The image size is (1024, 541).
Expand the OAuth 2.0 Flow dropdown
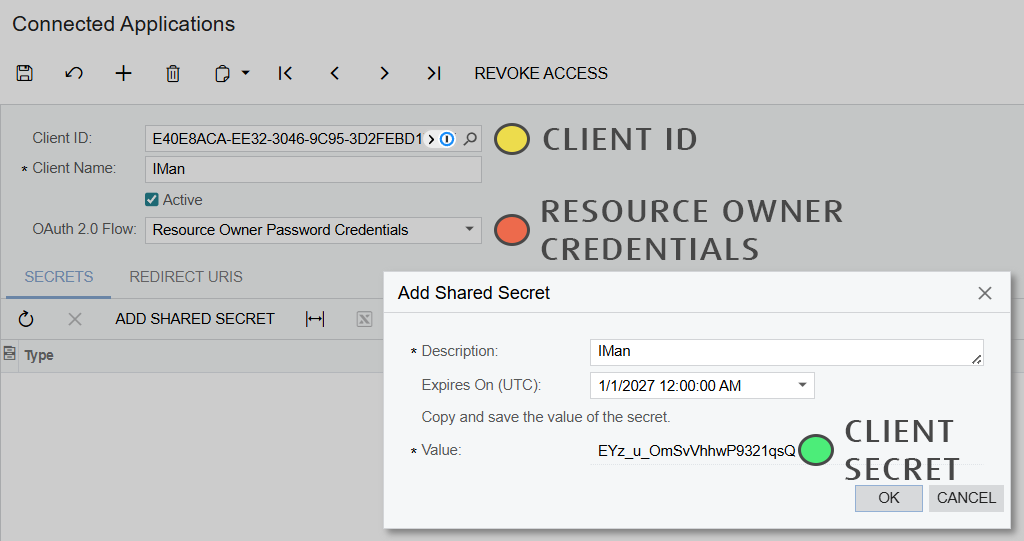[470, 230]
